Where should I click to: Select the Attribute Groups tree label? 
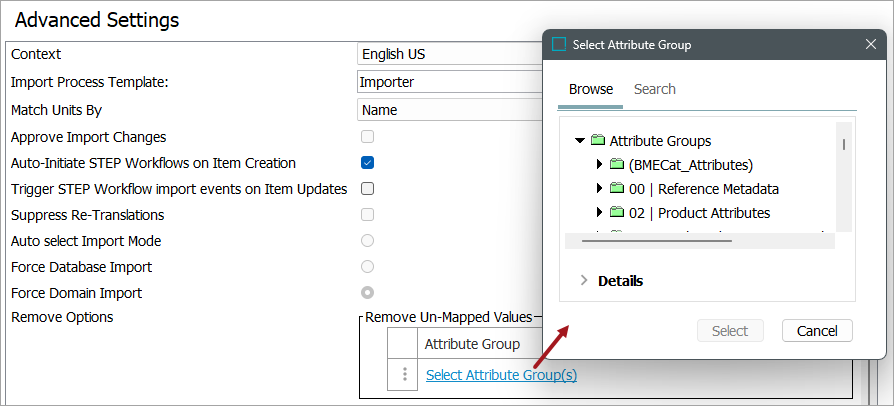660,140
